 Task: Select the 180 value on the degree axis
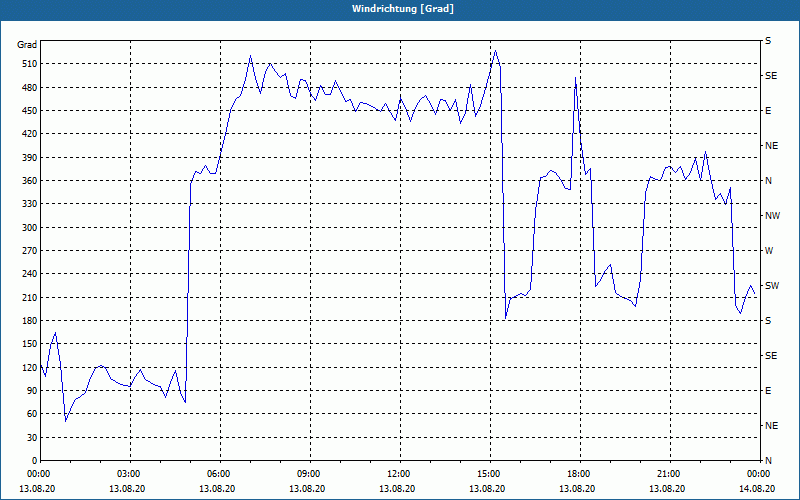[x=30, y=321]
